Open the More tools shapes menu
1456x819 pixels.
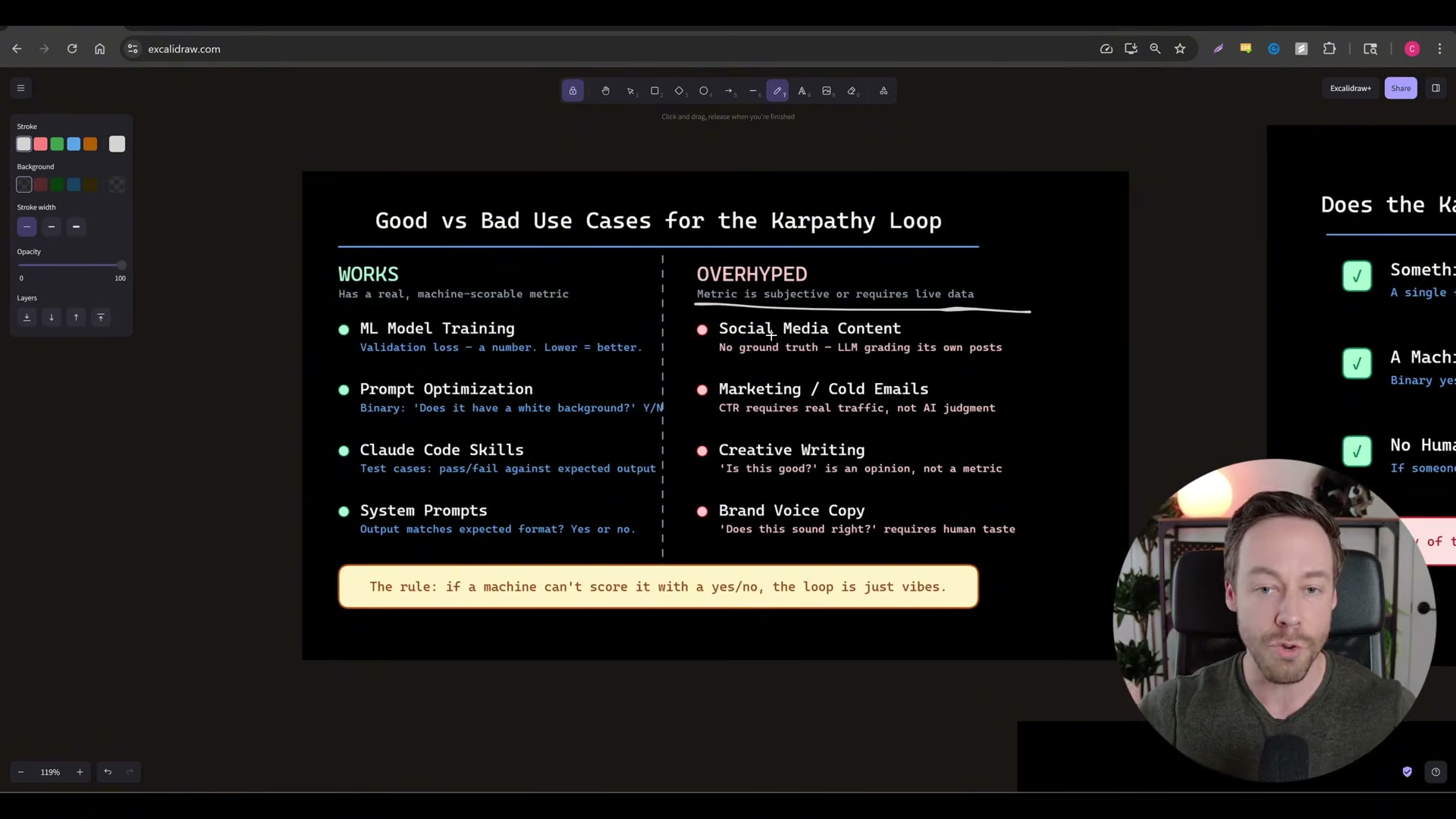coord(883,91)
